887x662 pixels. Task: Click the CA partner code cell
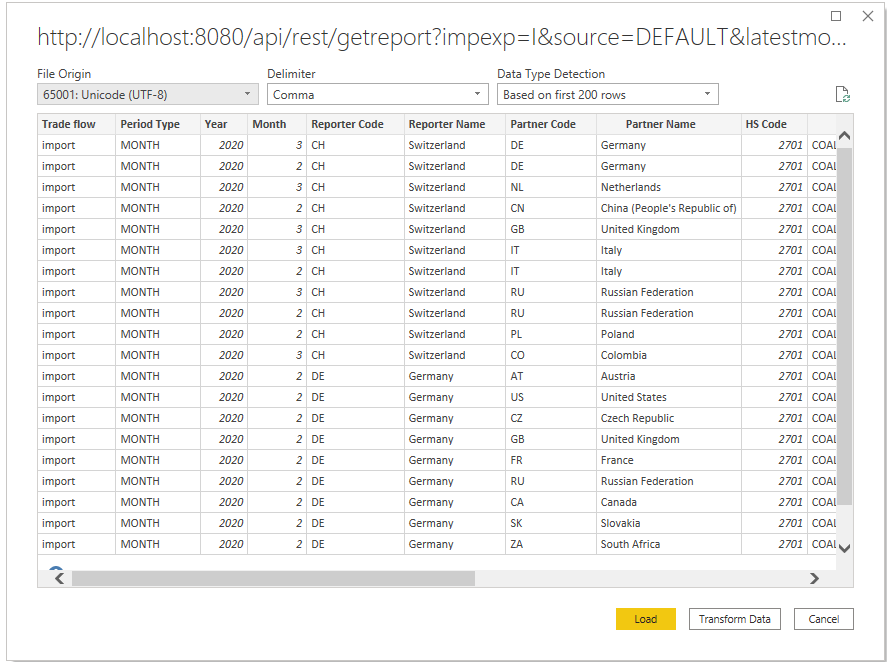click(551, 502)
